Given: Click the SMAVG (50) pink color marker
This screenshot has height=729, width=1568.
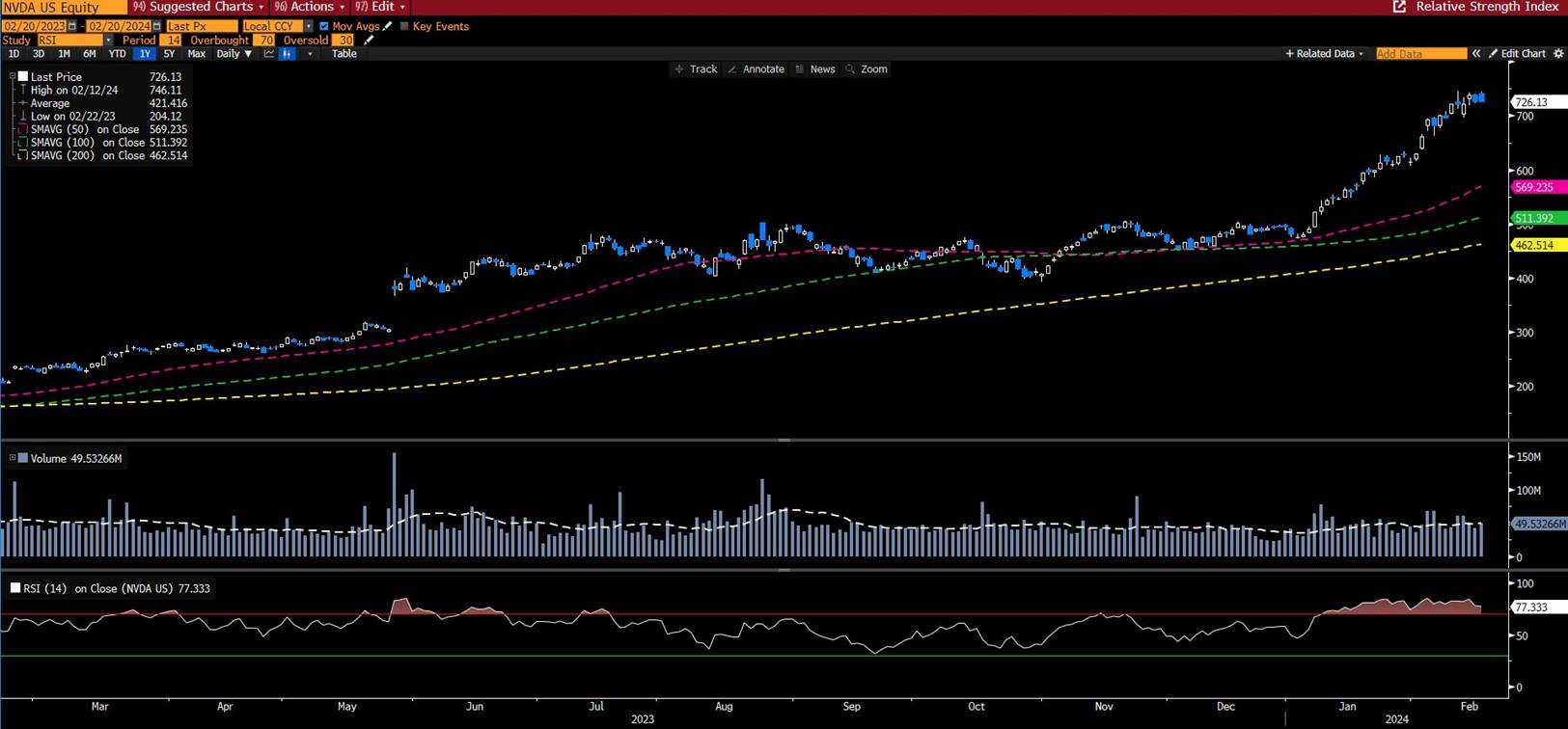Looking at the screenshot, I should tap(23, 129).
